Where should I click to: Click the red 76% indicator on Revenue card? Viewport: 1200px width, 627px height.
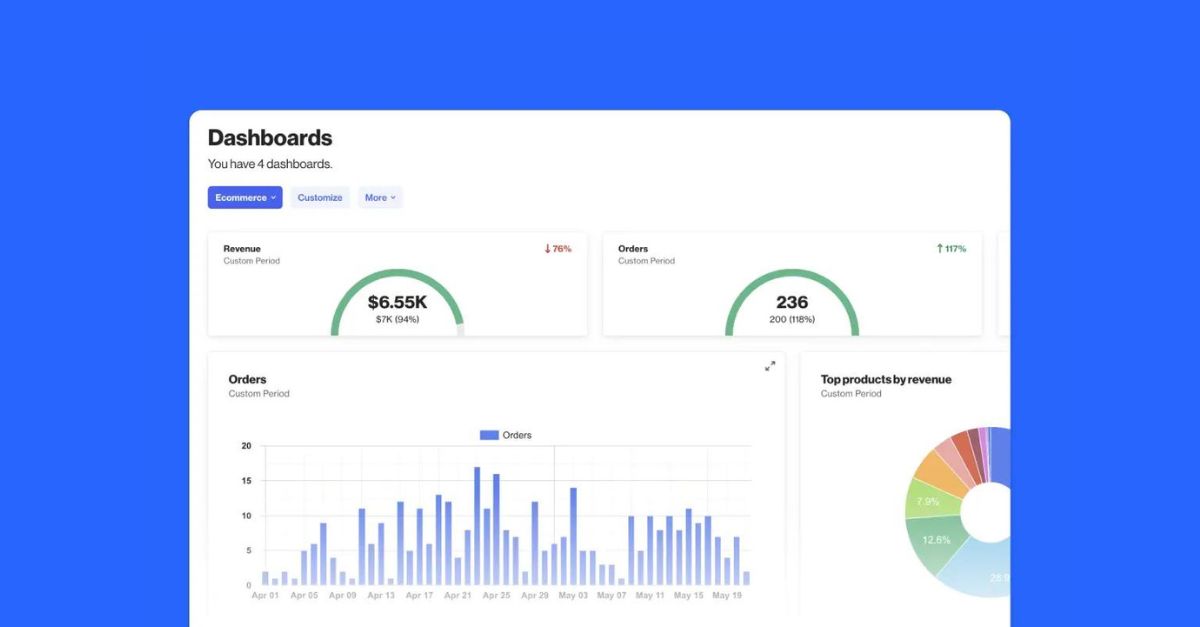click(556, 248)
